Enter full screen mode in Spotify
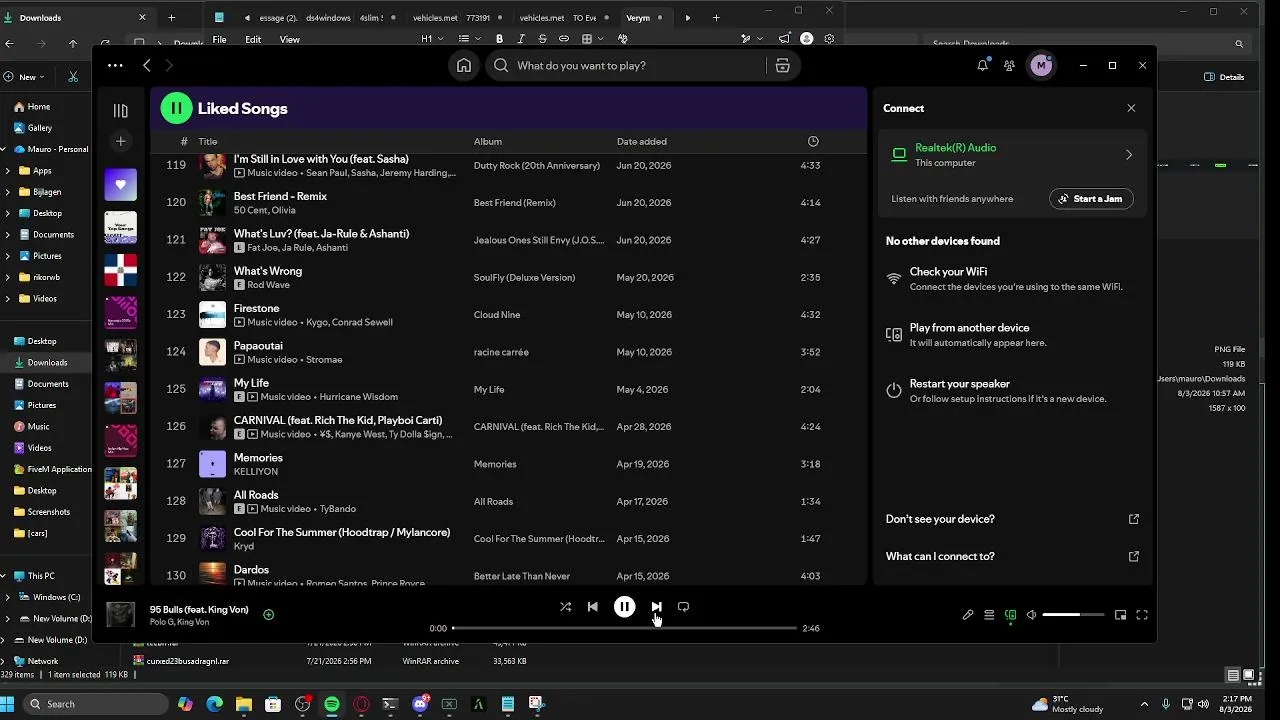This screenshot has height=720, width=1280. pos(1142,615)
